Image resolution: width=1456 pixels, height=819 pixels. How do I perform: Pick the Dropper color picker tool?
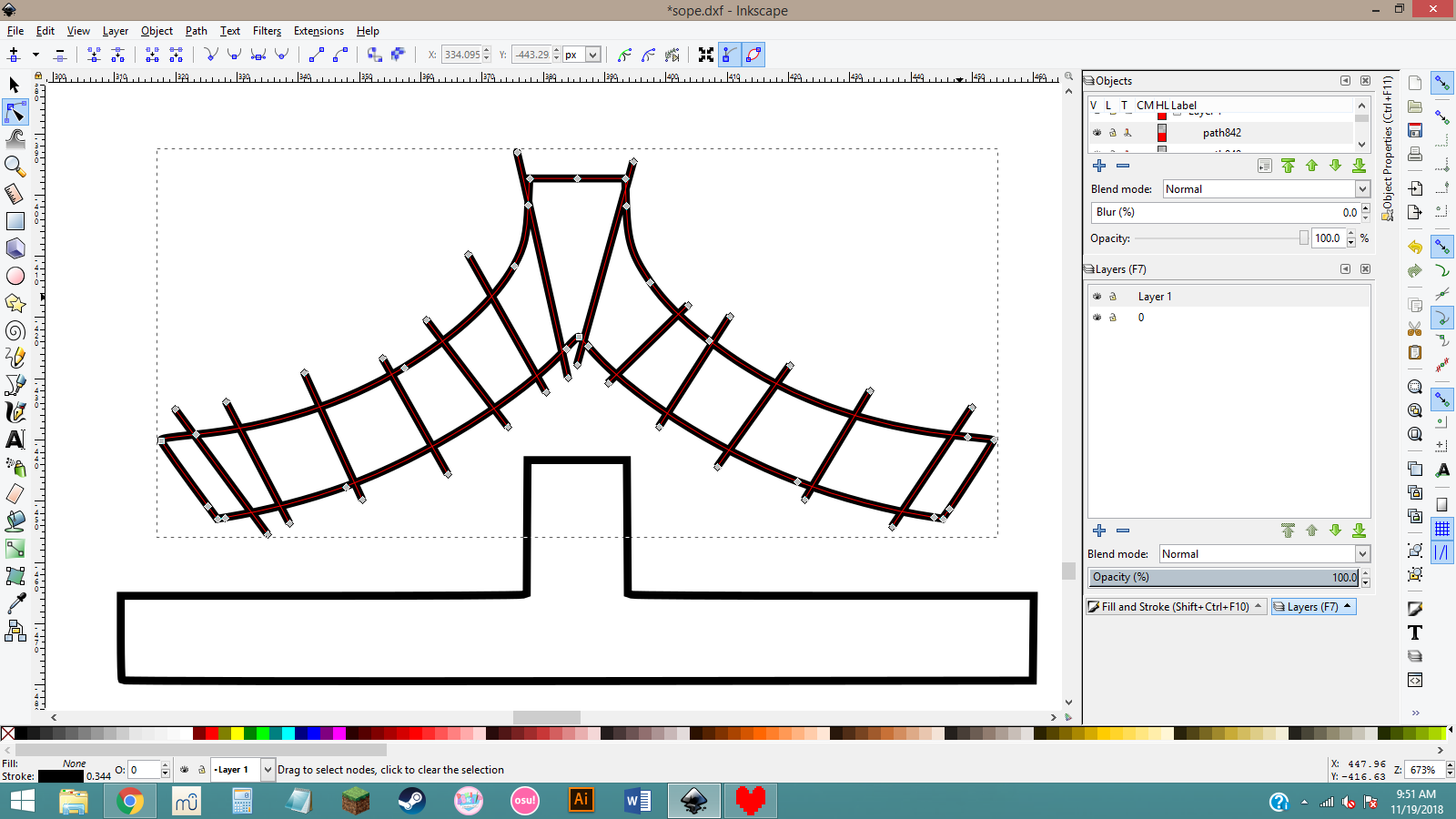[x=15, y=603]
